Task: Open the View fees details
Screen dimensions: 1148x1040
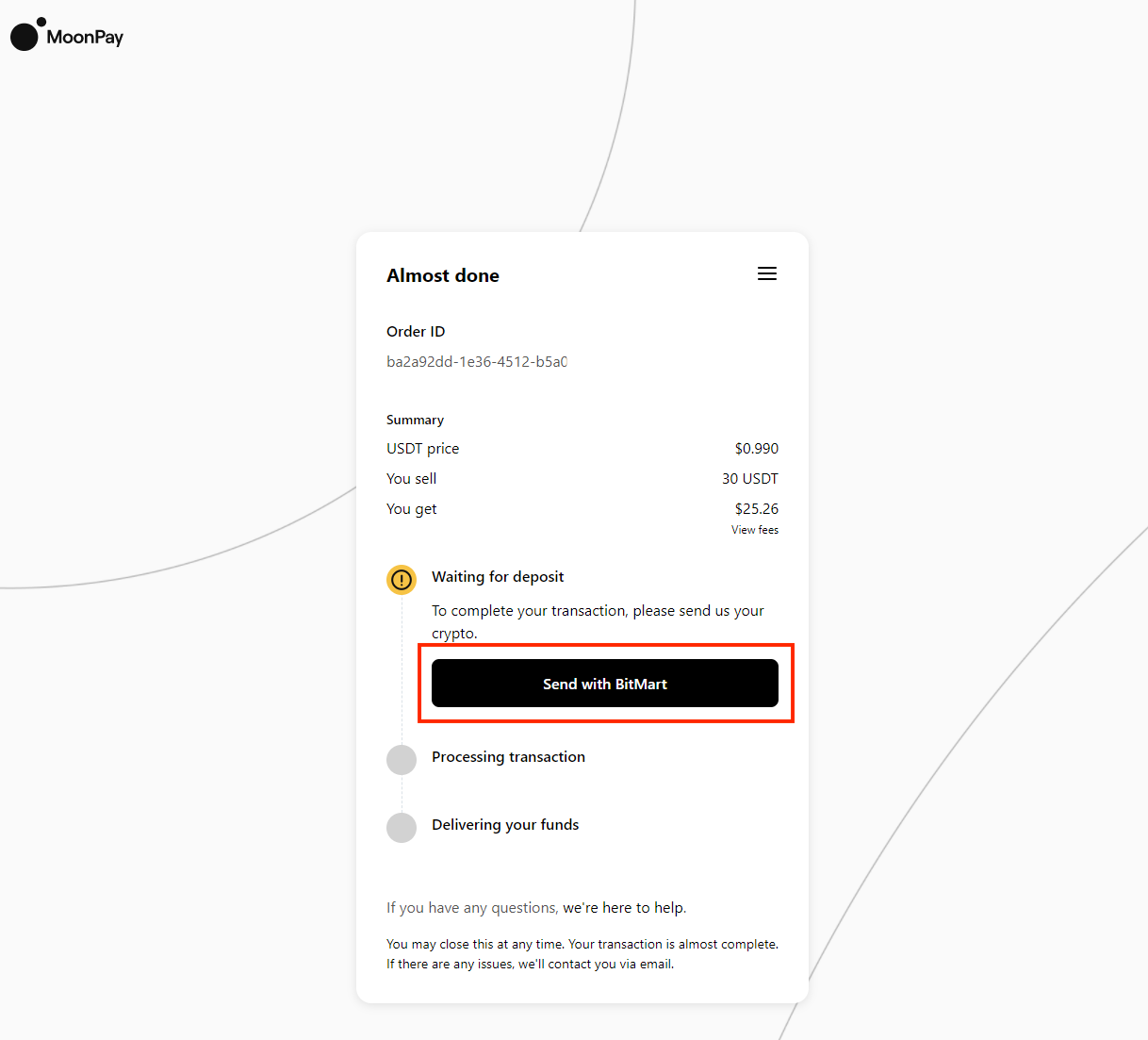Action: [x=754, y=529]
